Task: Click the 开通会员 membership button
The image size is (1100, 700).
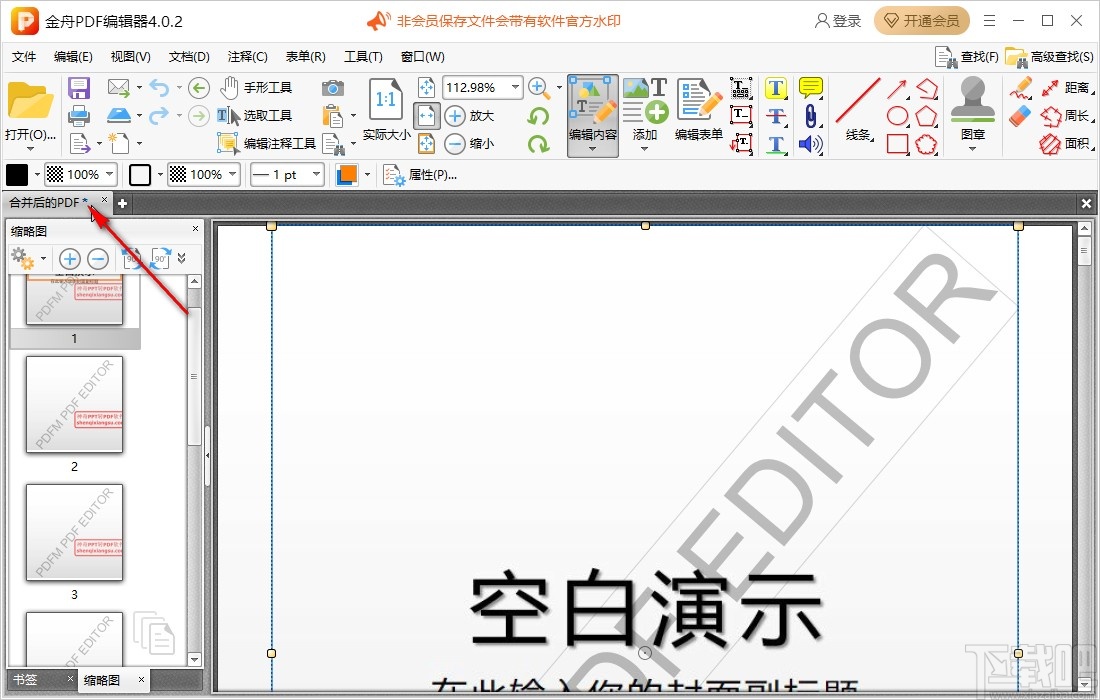Action: (x=921, y=20)
